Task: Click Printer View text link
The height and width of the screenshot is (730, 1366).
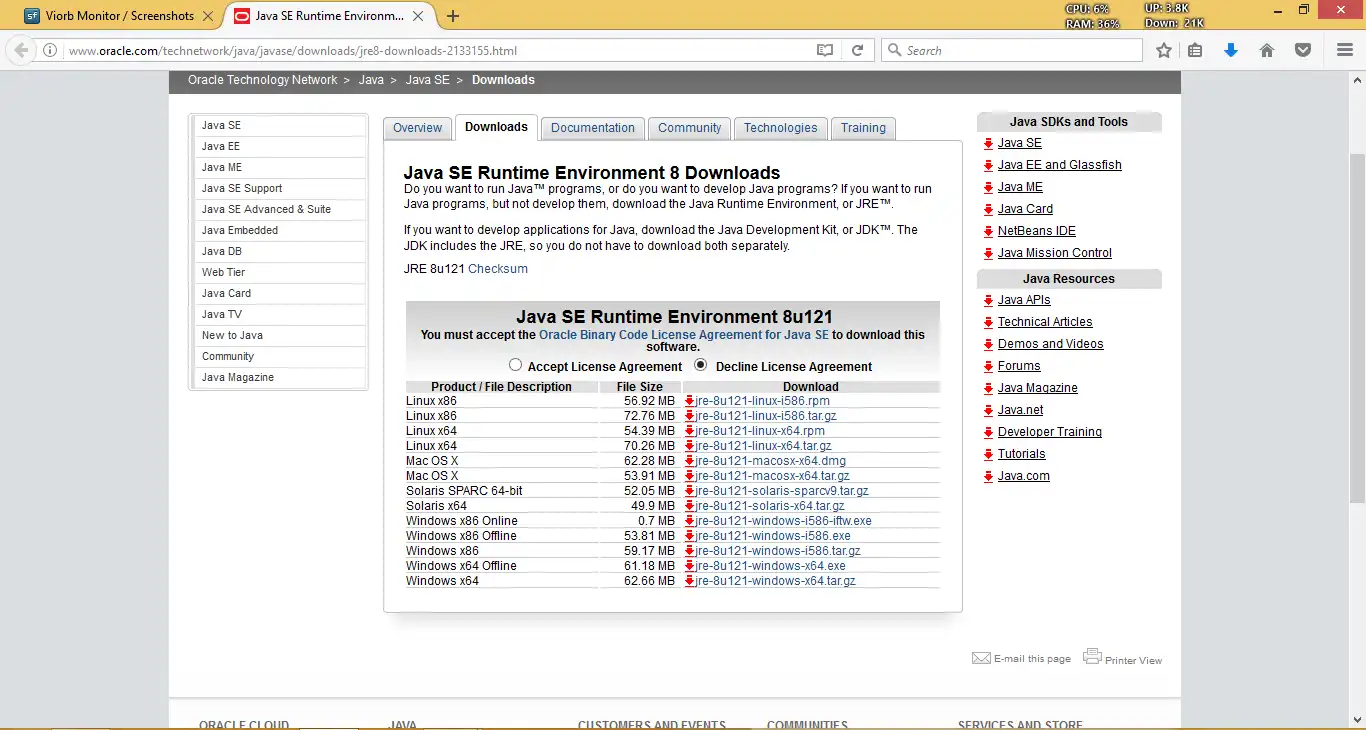Action: pyautogui.click(x=1133, y=660)
